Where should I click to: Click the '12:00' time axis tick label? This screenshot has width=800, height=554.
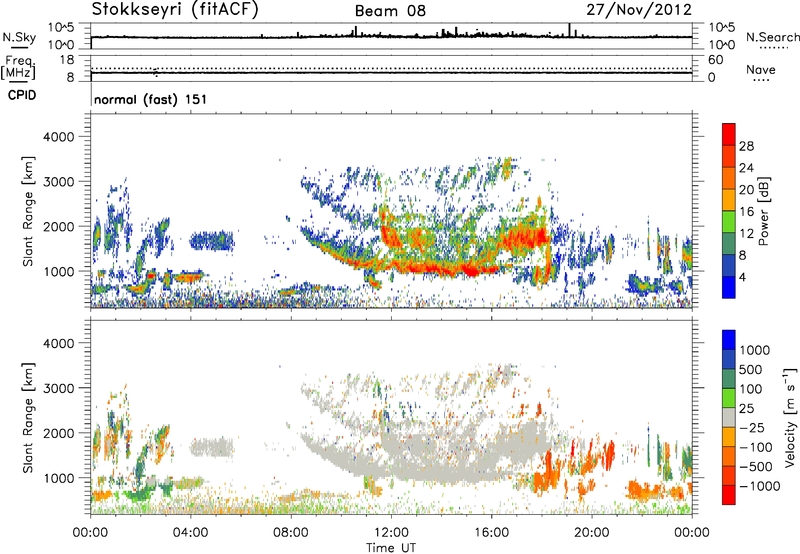pyautogui.click(x=391, y=533)
